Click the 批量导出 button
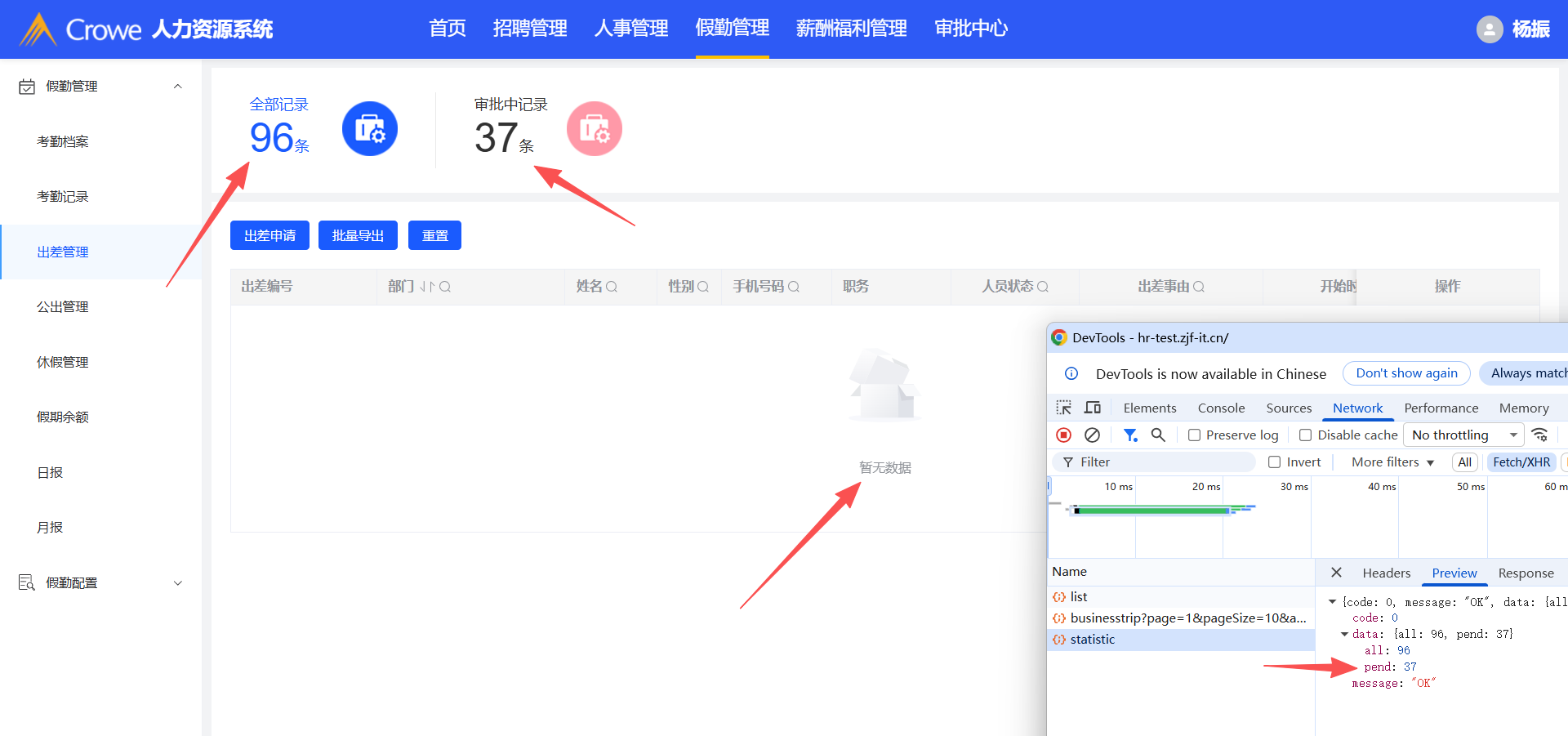The image size is (1568, 736). (x=358, y=235)
